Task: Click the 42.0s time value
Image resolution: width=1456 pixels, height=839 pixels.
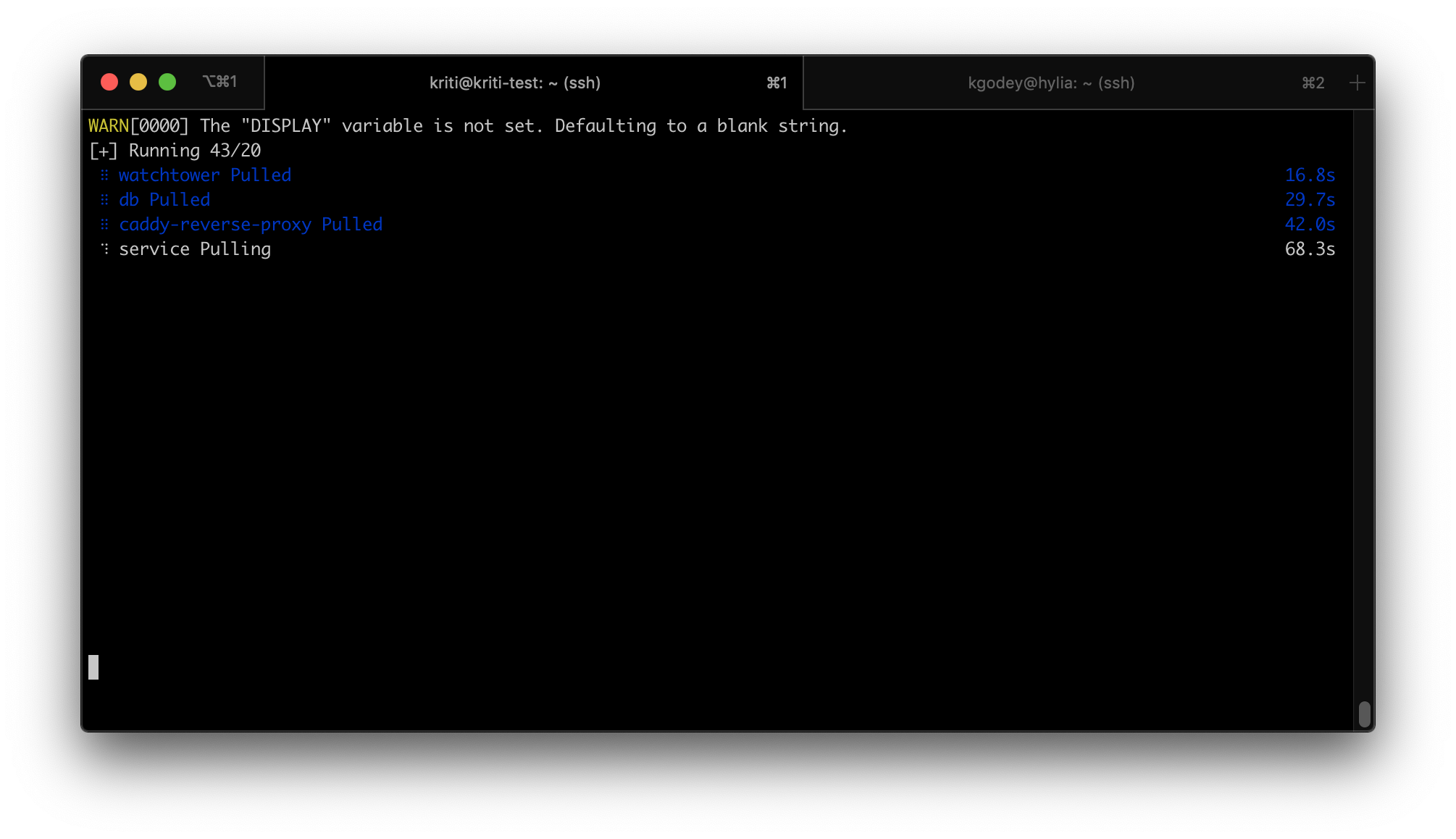Action: 1310,225
